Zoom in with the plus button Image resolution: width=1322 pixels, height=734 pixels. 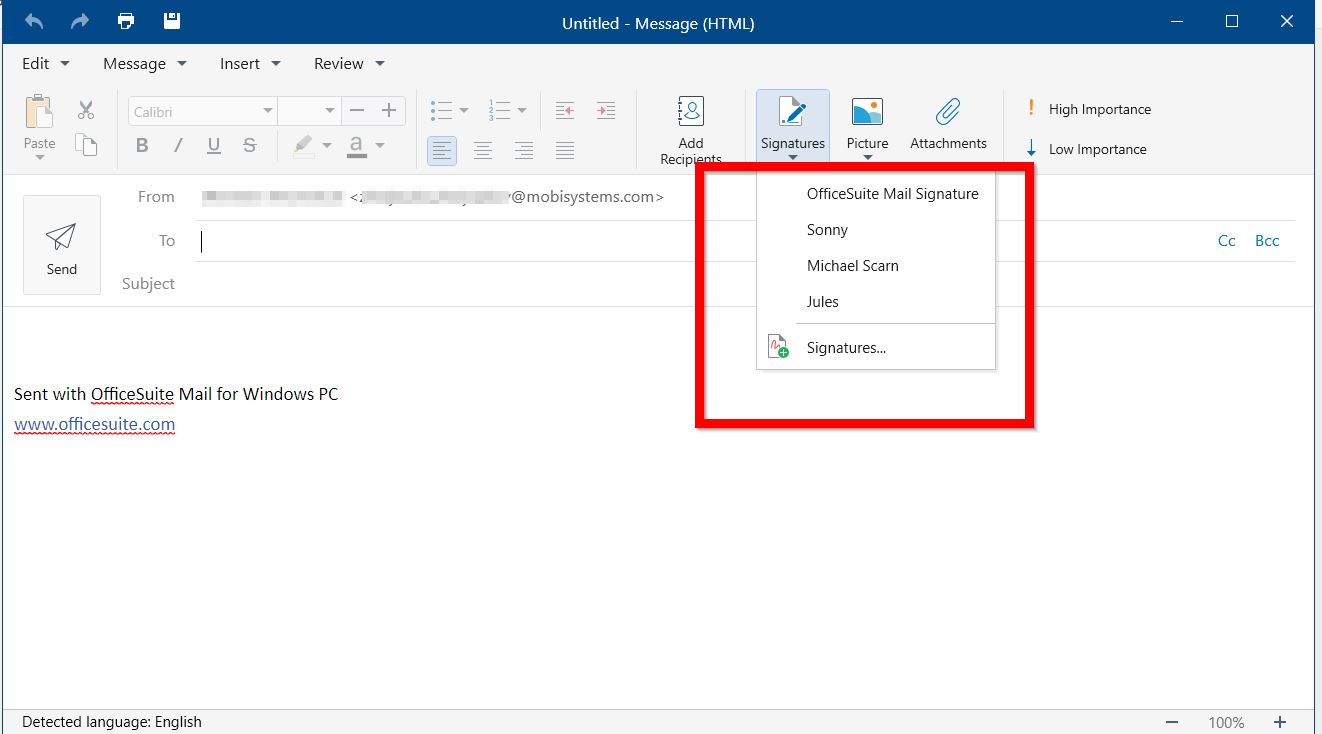(x=1280, y=722)
